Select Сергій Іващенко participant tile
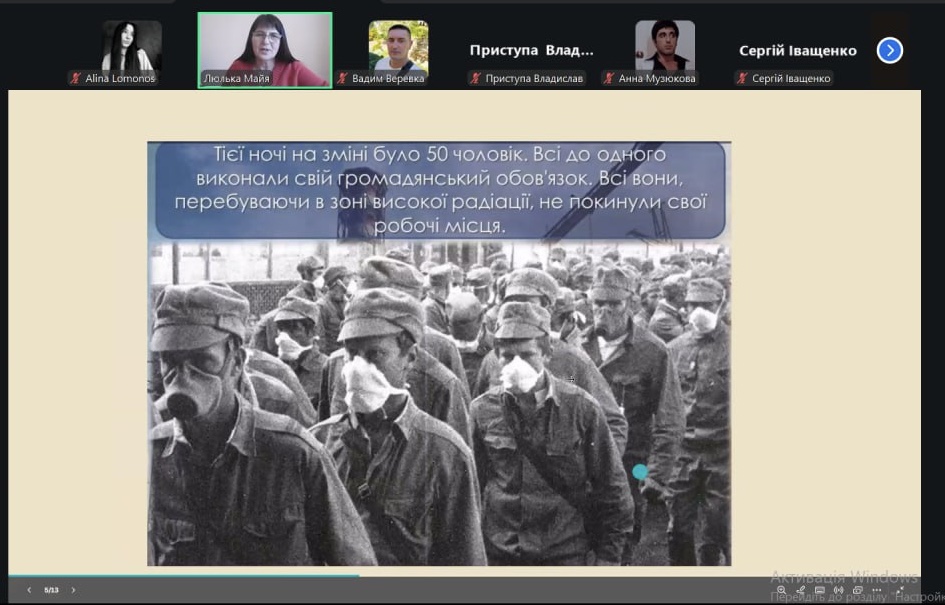945x605 pixels. pos(797,52)
